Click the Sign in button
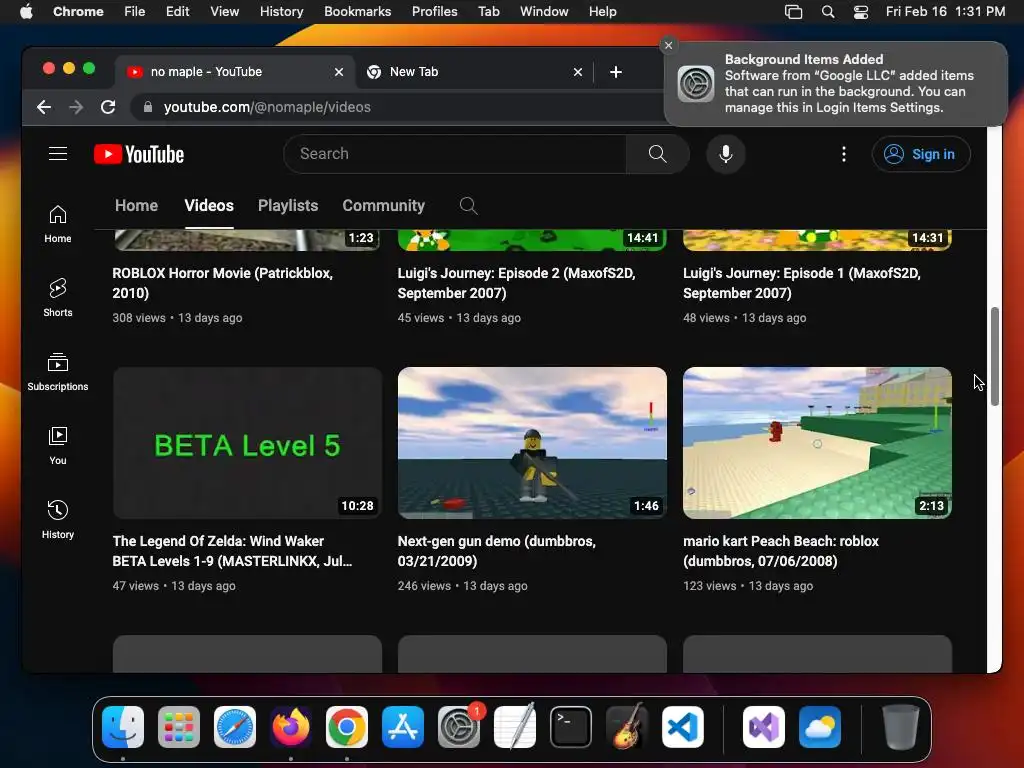Image resolution: width=1024 pixels, height=768 pixels. pos(921,154)
